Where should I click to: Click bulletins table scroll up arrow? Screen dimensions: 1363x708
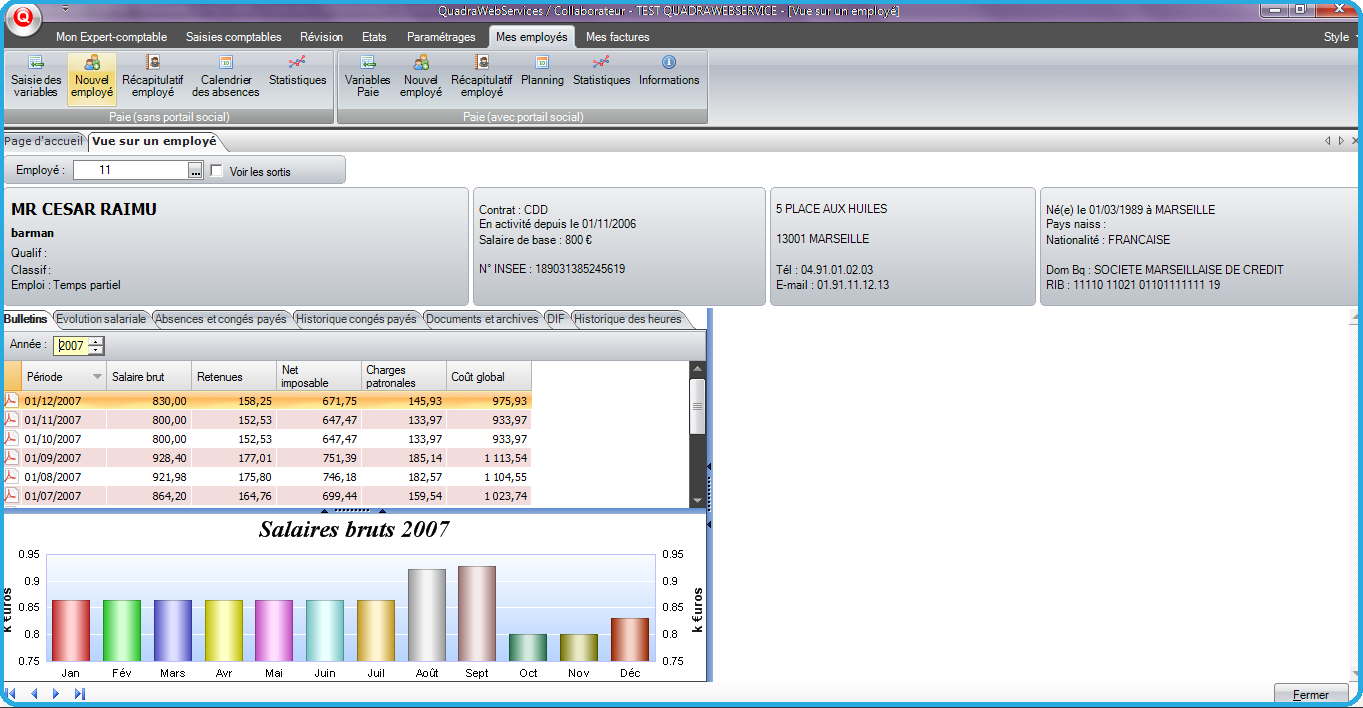[x=698, y=369]
